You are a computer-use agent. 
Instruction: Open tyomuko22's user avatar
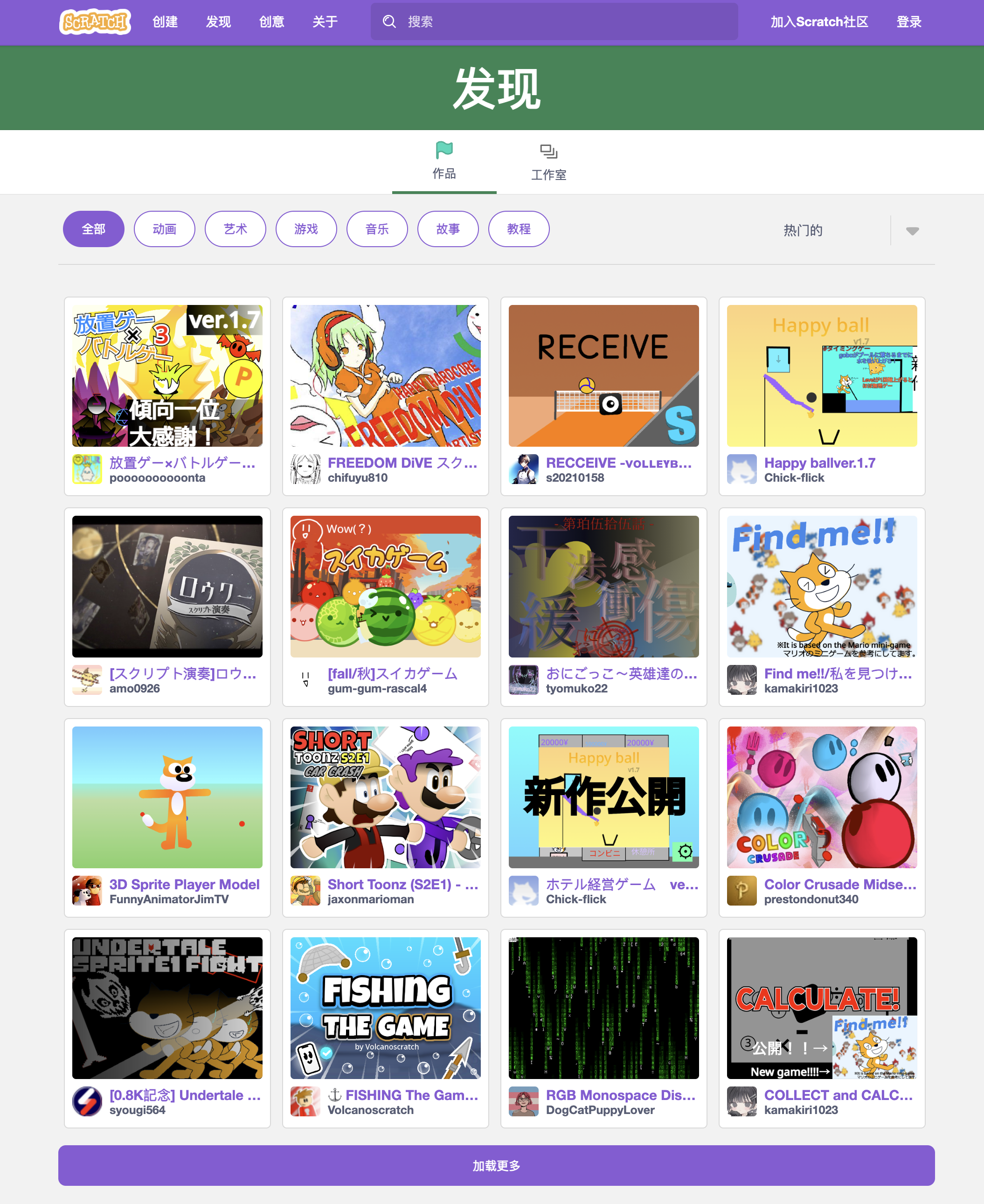tap(523, 680)
